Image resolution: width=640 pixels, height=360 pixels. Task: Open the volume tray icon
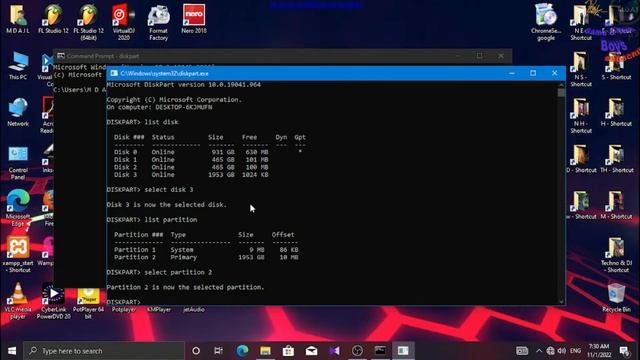point(562,351)
